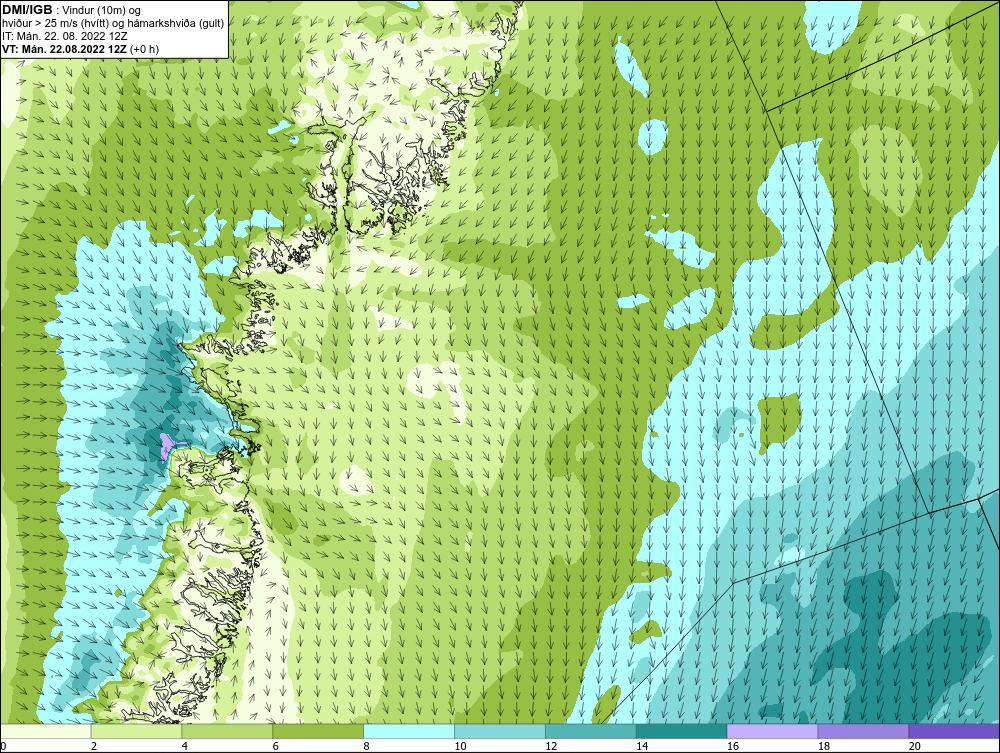1000x753 pixels.
Task: Click the 16–18 m/s light purple legend swatch
Action: [x=772, y=731]
